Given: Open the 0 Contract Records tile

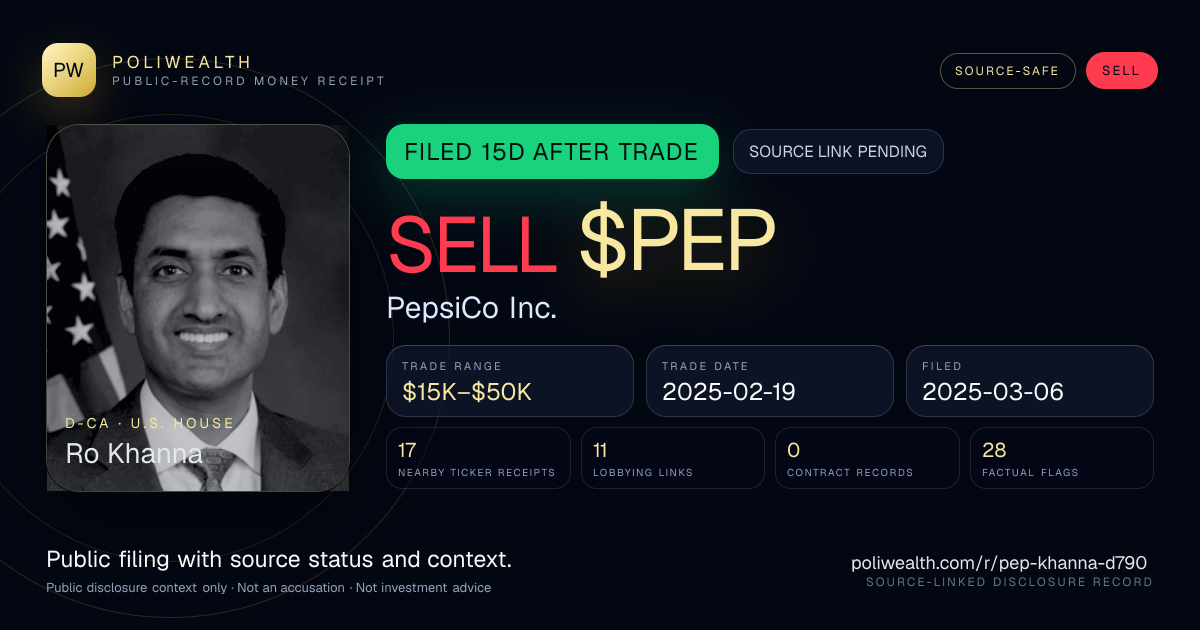Looking at the screenshot, I should 867,458.
